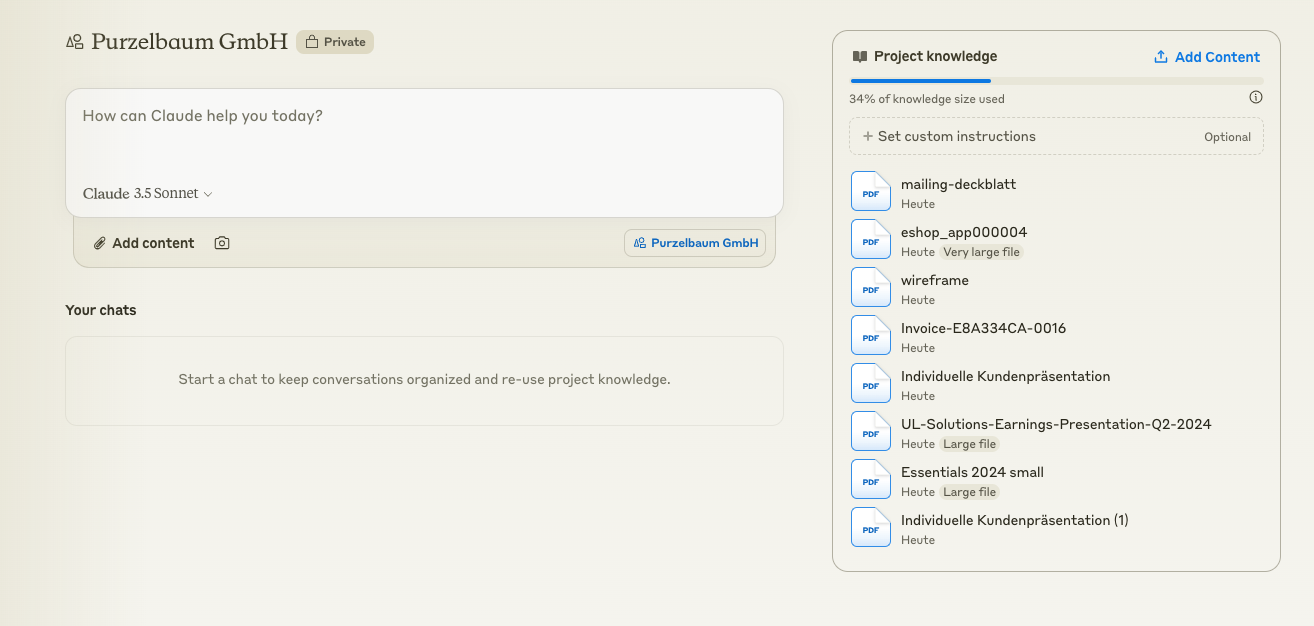The width and height of the screenshot is (1314, 626).
Task: Click the info icon beside knowledge usage
Action: tap(1256, 98)
